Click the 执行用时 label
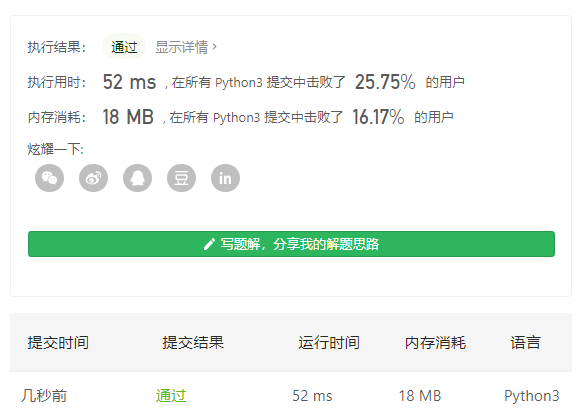 tap(56, 82)
